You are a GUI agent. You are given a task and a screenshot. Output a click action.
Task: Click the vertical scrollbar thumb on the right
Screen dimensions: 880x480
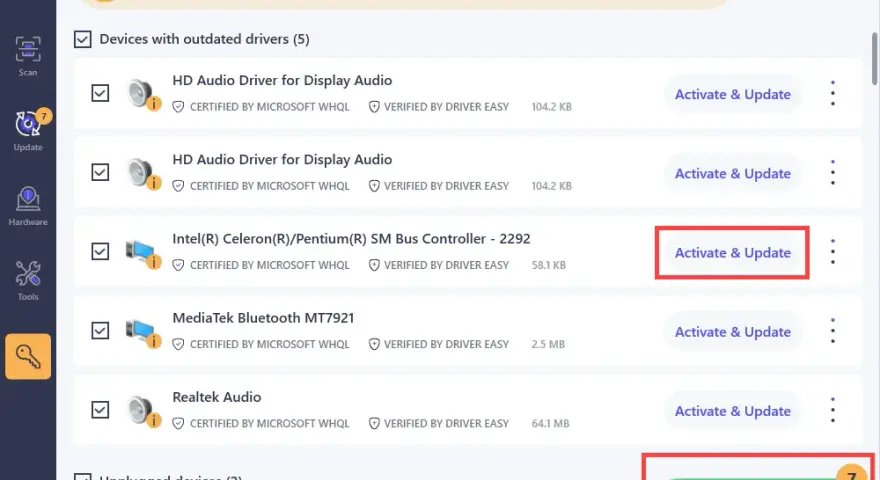coord(874,58)
